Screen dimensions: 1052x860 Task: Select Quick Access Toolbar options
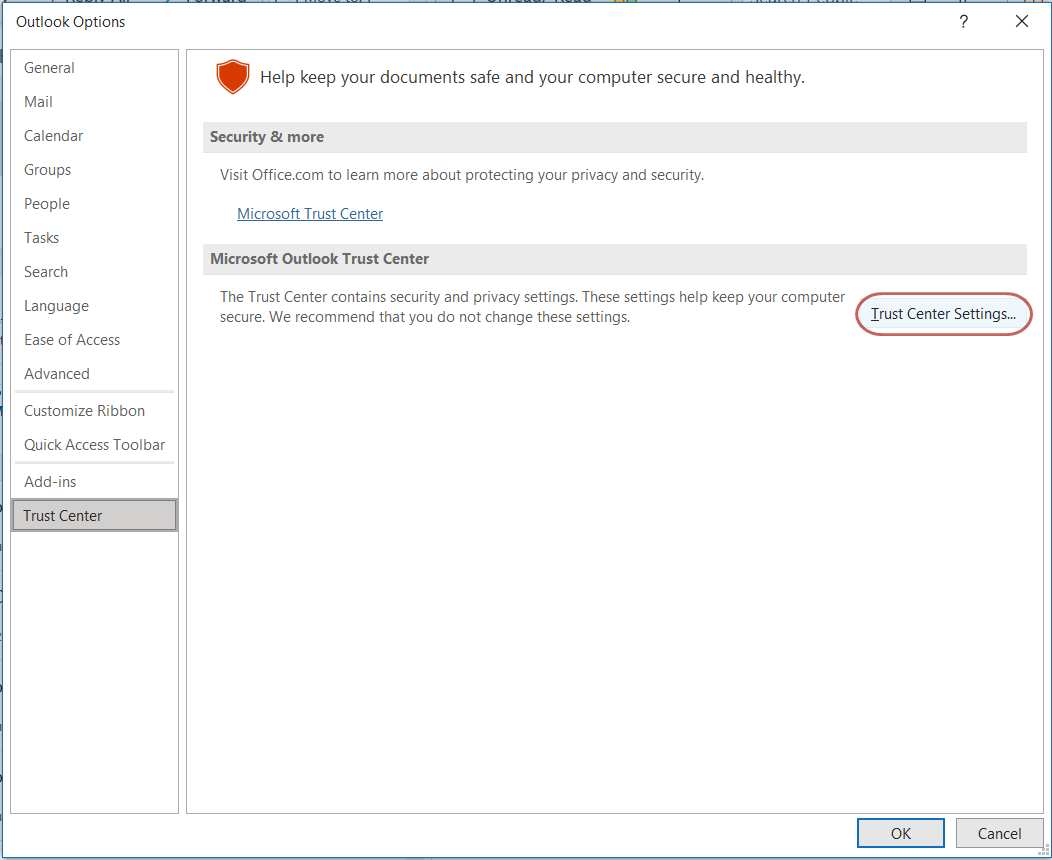click(x=95, y=445)
